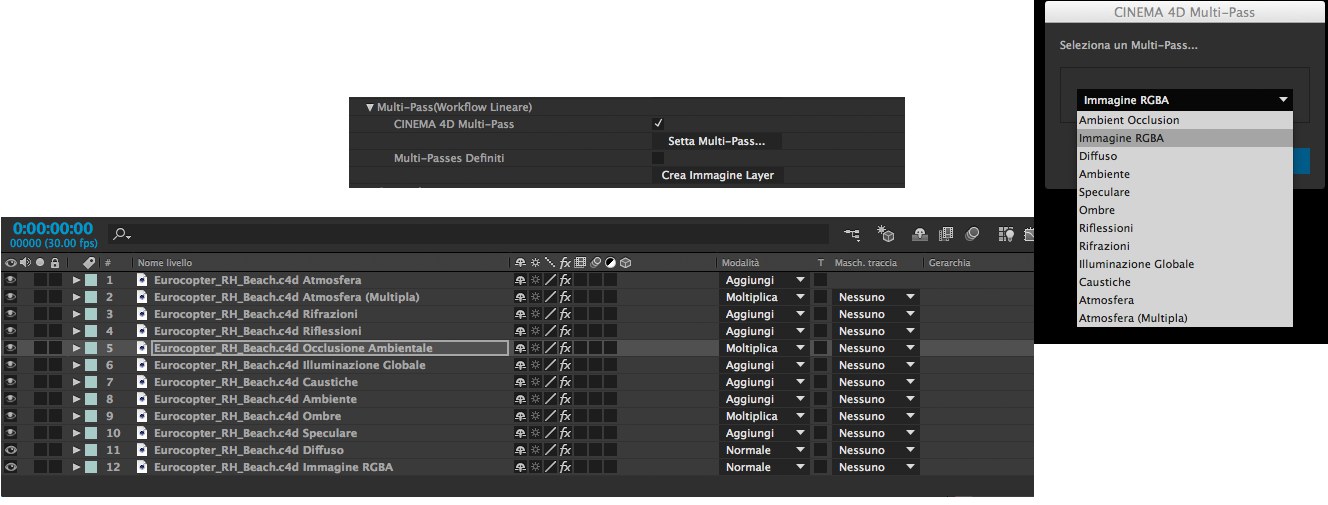Open Brainstorm lightbulb icon
Screen dimensions: 1328x505
pyautogui.click(x=1006, y=234)
